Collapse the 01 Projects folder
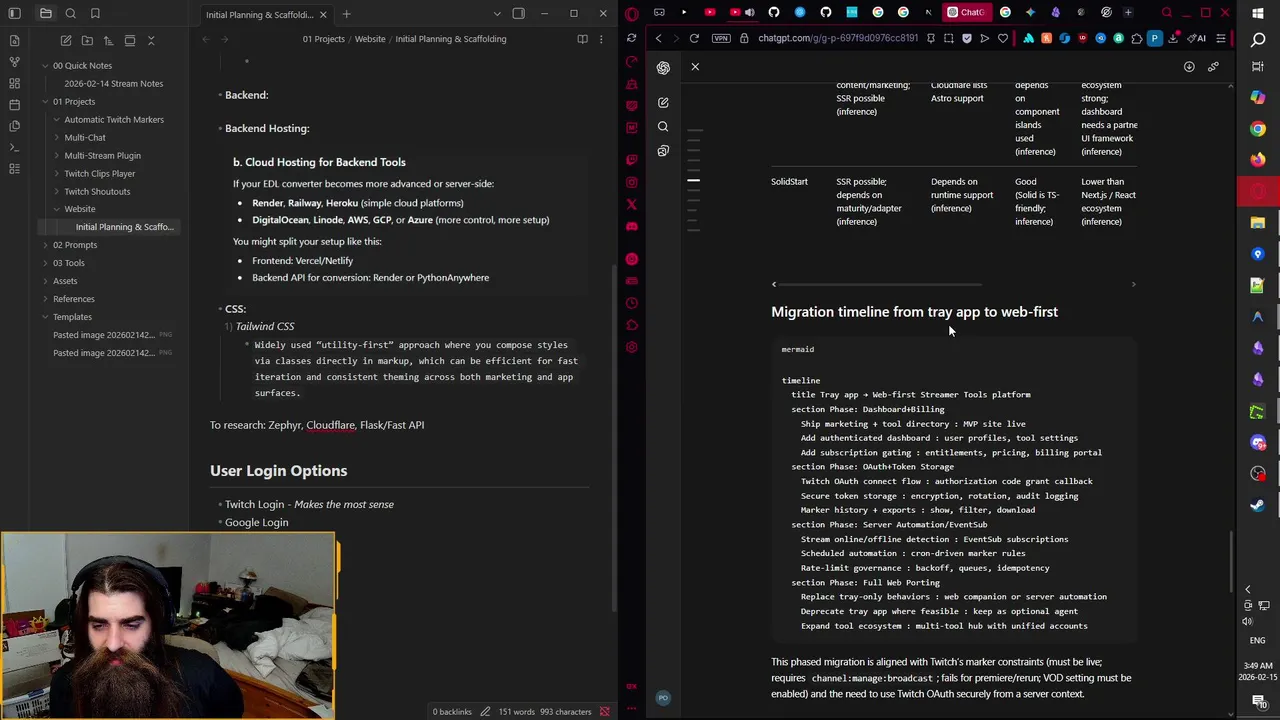Viewport: 1280px width, 720px height. point(45,101)
